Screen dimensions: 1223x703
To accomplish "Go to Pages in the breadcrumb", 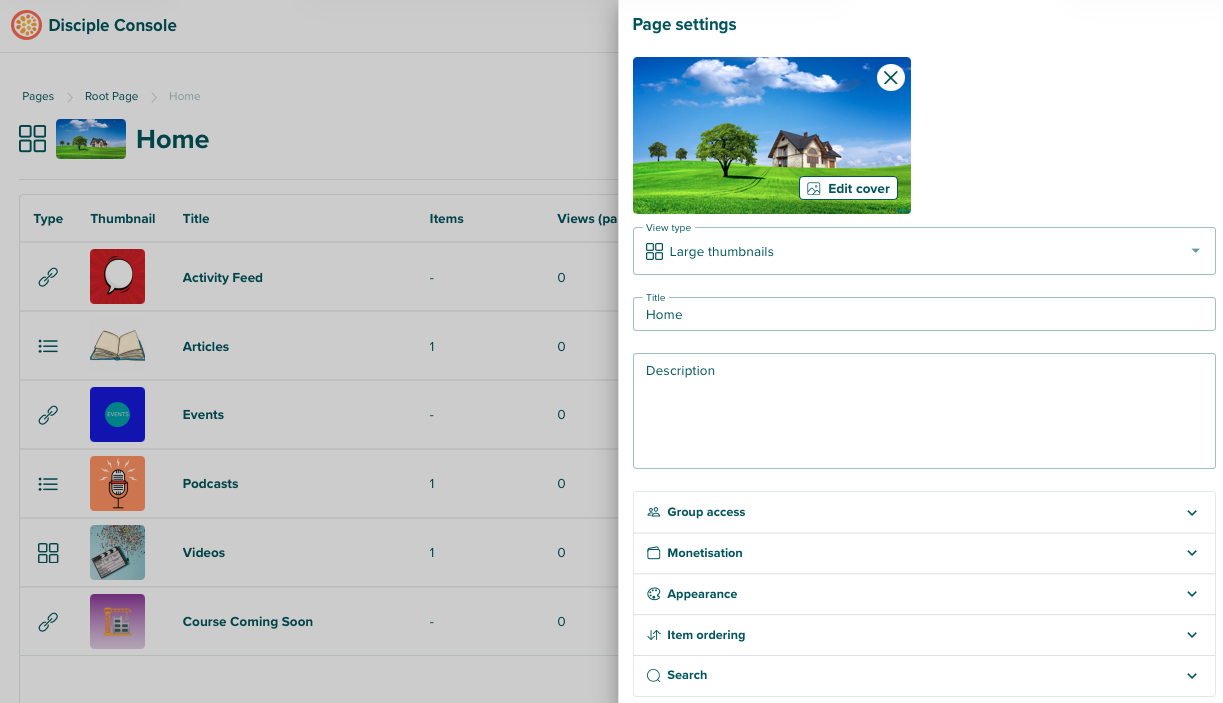I will point(38,96).
